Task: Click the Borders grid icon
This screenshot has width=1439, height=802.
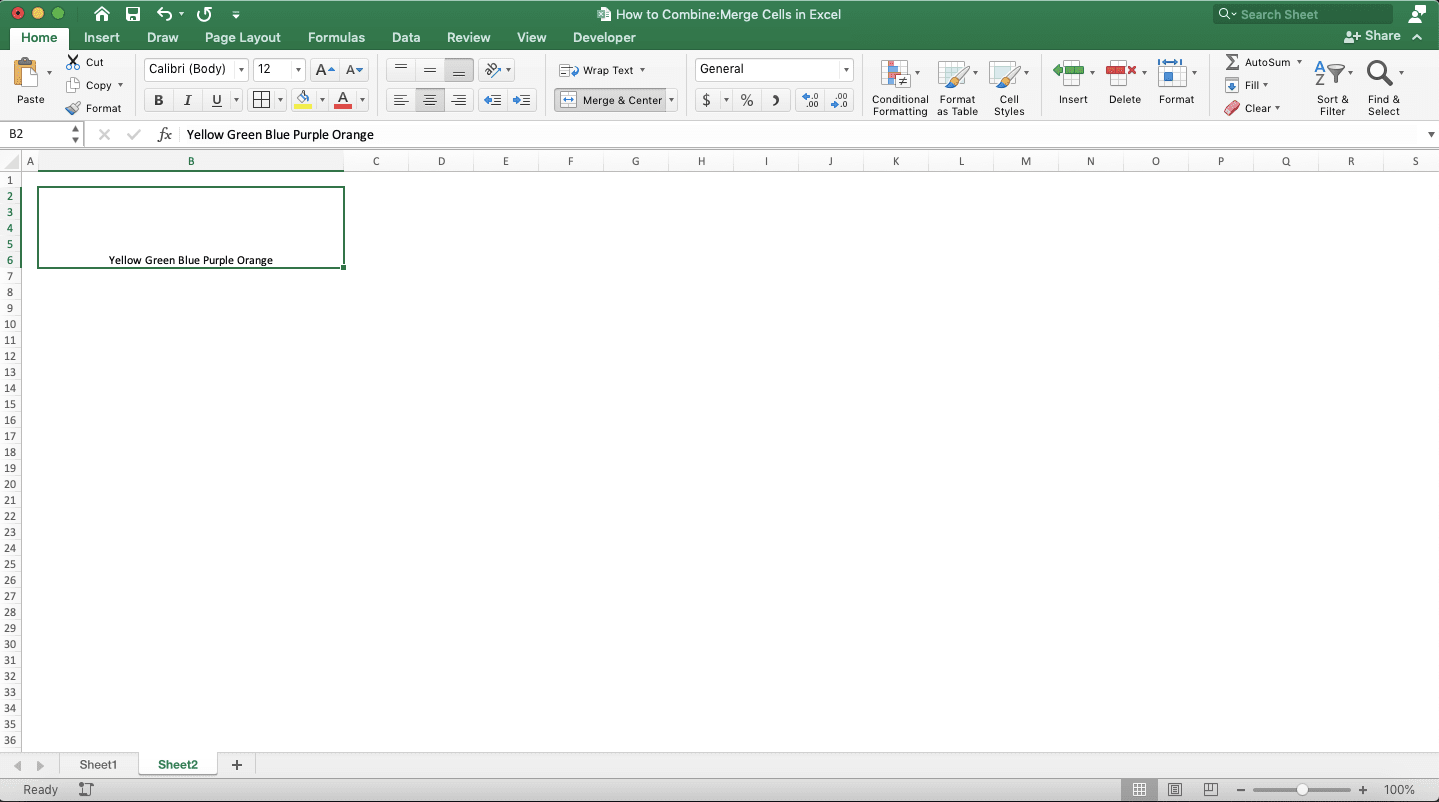Action: (261, 100)
